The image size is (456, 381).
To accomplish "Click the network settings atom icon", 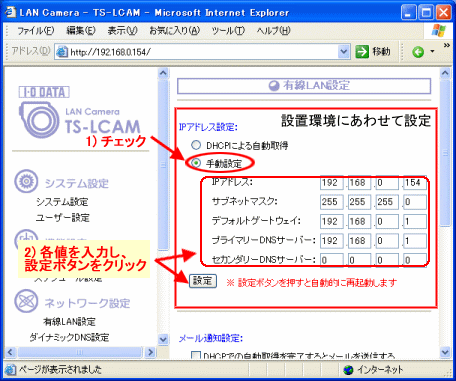I will (26, 301).
